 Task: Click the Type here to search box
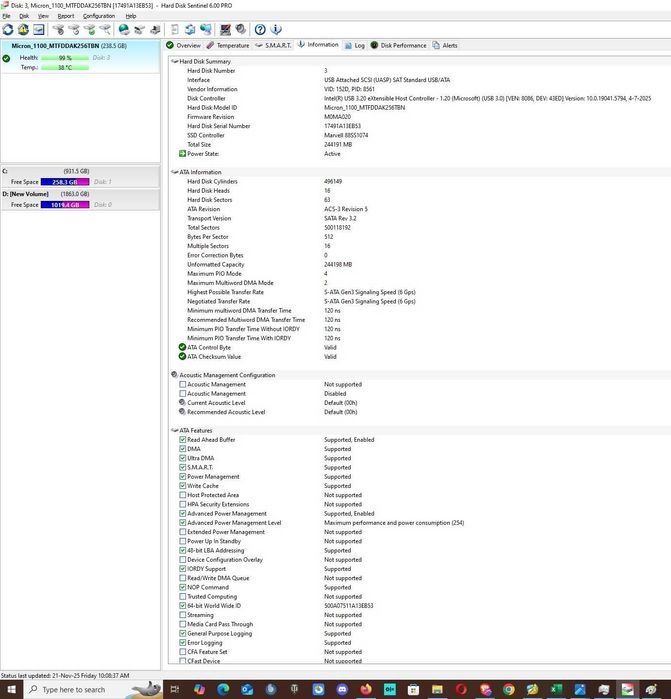tap(93, 690)
